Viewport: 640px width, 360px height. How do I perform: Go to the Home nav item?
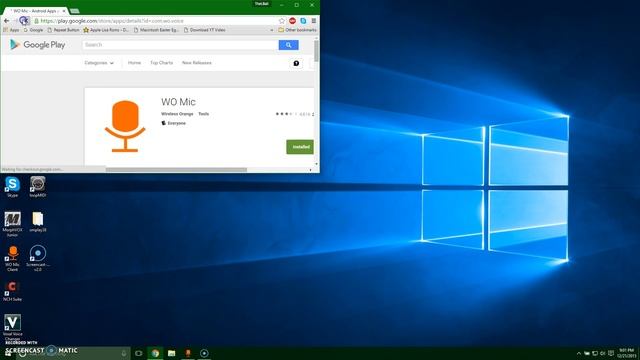(134, 63)
